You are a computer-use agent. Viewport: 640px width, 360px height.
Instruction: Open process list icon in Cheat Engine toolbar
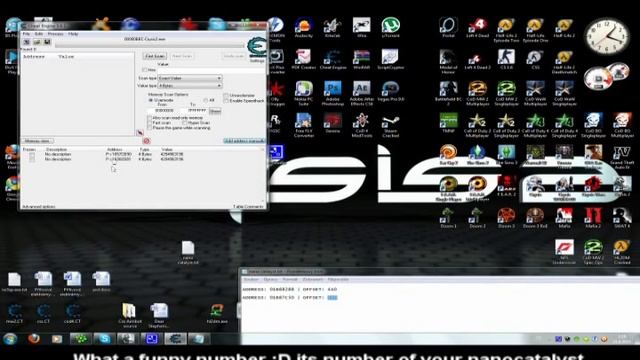coord(27,42)
